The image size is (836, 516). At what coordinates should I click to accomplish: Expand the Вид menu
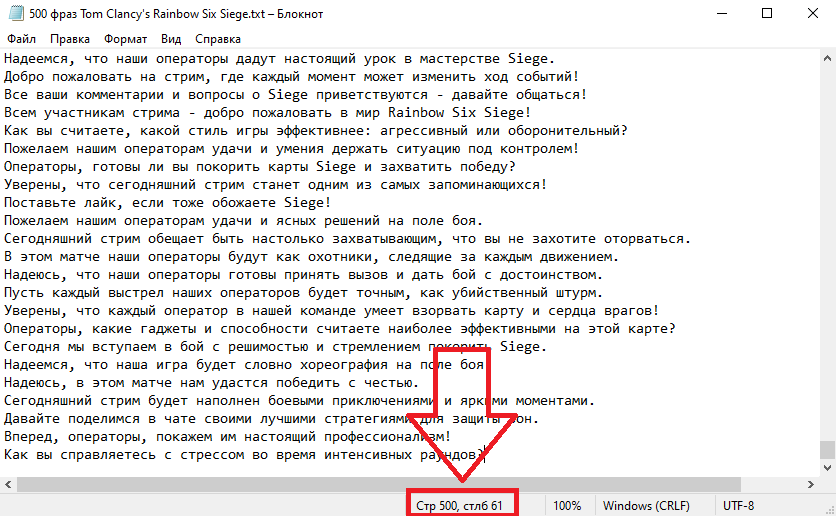point(171,39)
